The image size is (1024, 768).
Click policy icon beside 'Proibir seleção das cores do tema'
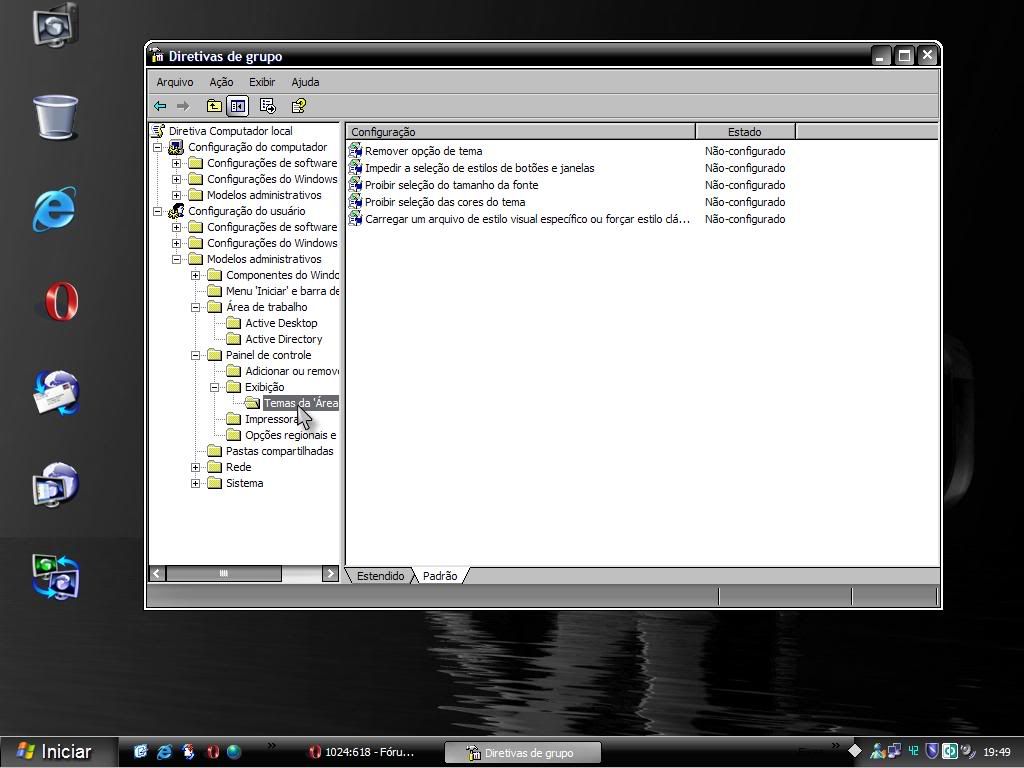pos(355,202)
